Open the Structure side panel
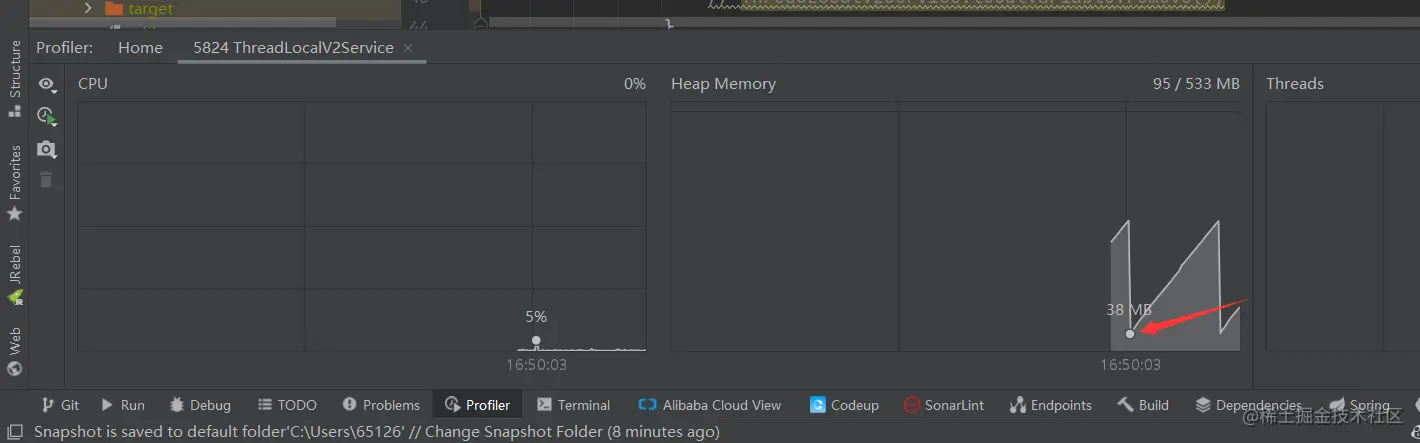The height and width of the screenshot is (443, 1420). tap(15, 78)
